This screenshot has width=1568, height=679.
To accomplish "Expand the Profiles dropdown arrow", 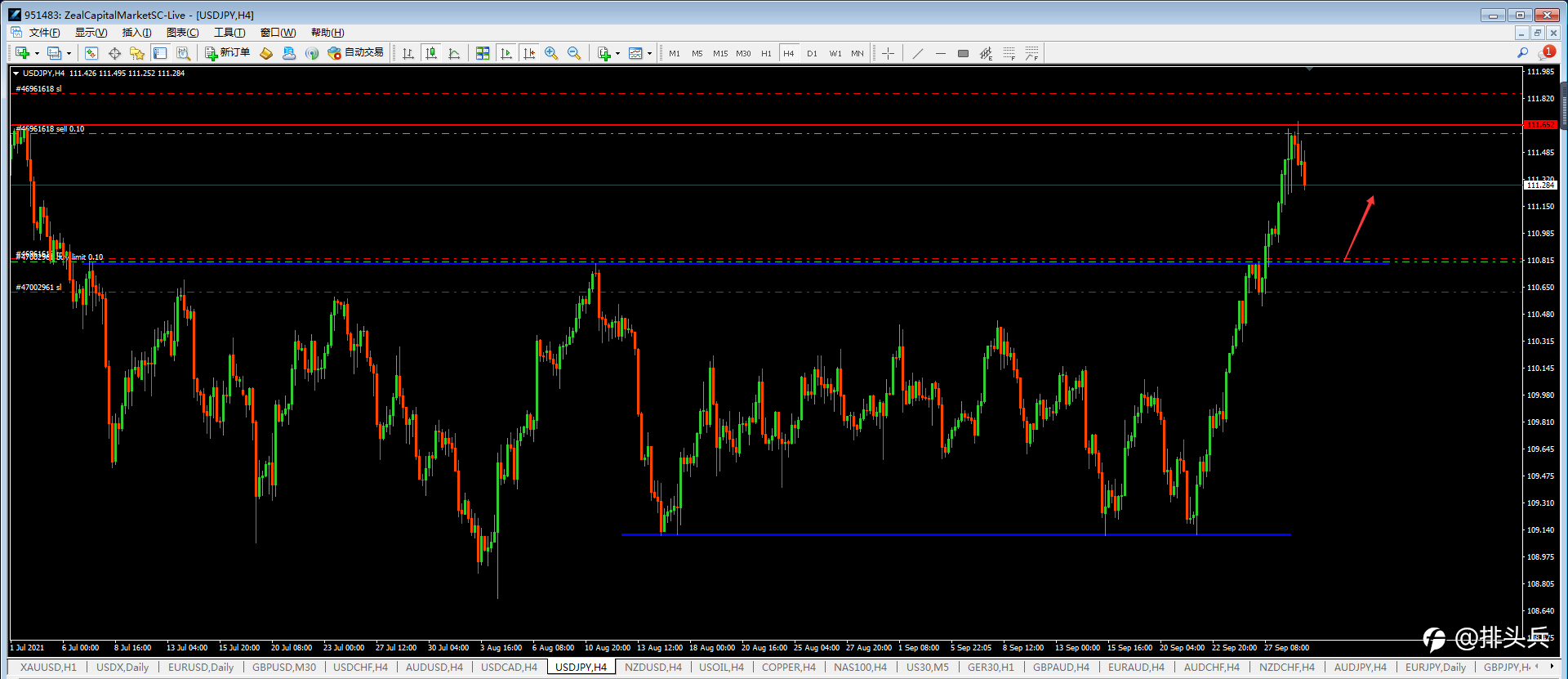I will pyautogui.click(x=69, y=53).
